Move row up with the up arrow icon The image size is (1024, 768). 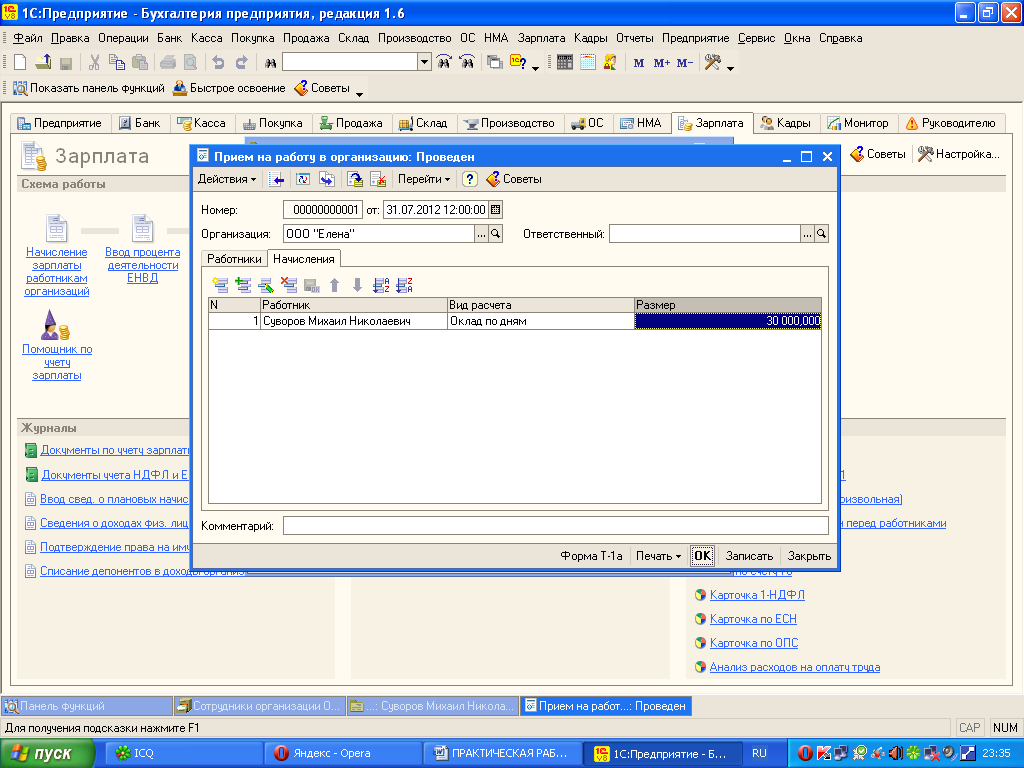[334, 285]
